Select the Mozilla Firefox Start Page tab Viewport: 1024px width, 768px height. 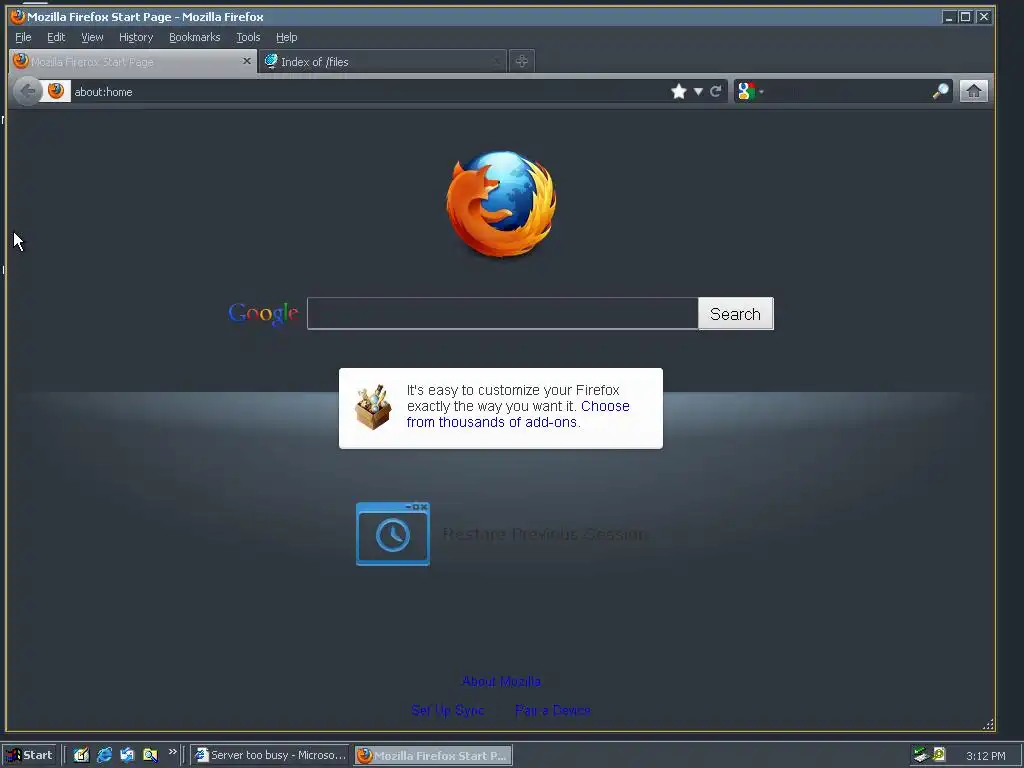(133, 61)
